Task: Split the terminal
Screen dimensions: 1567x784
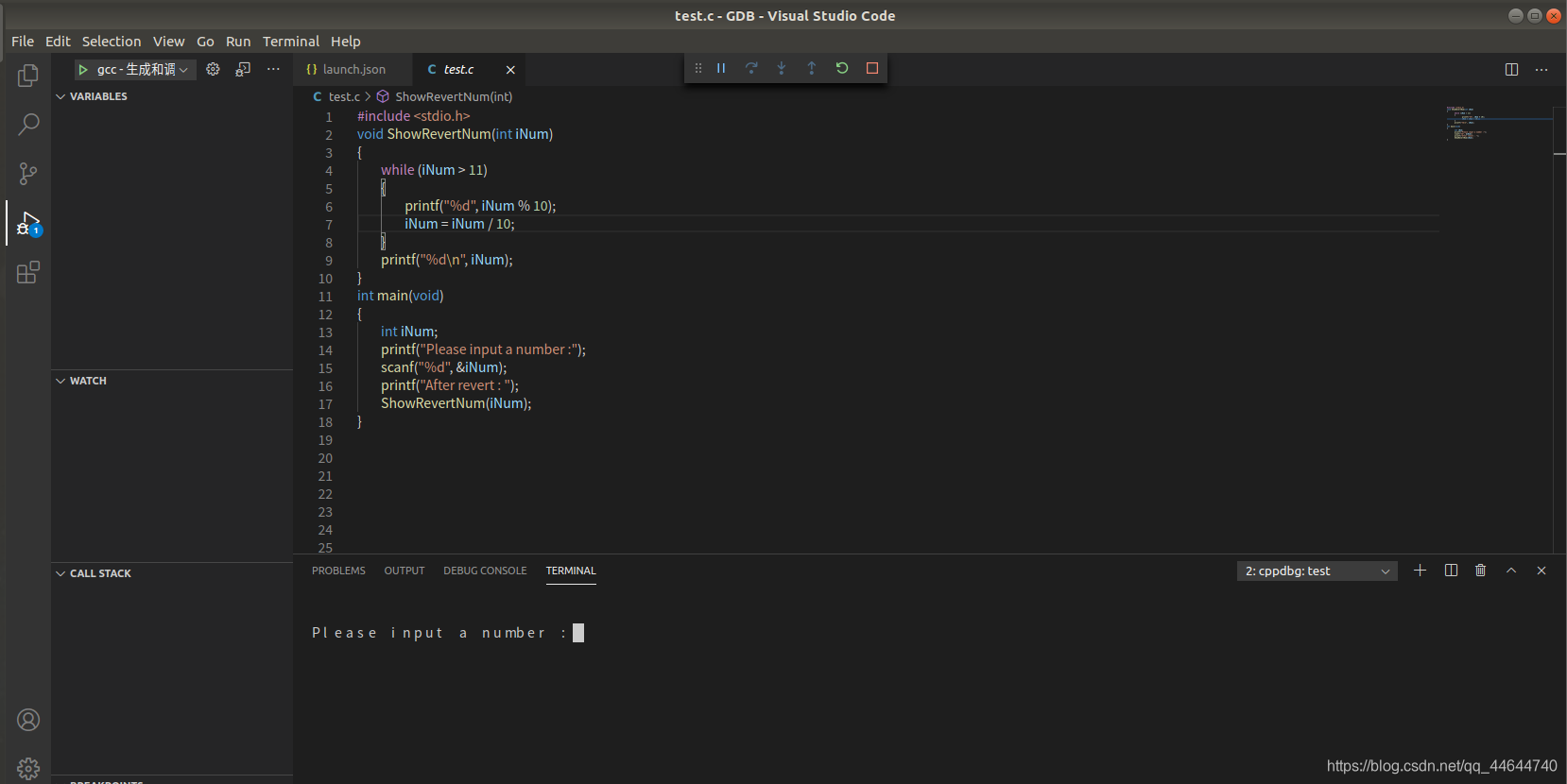Action: coord(1451,571)
